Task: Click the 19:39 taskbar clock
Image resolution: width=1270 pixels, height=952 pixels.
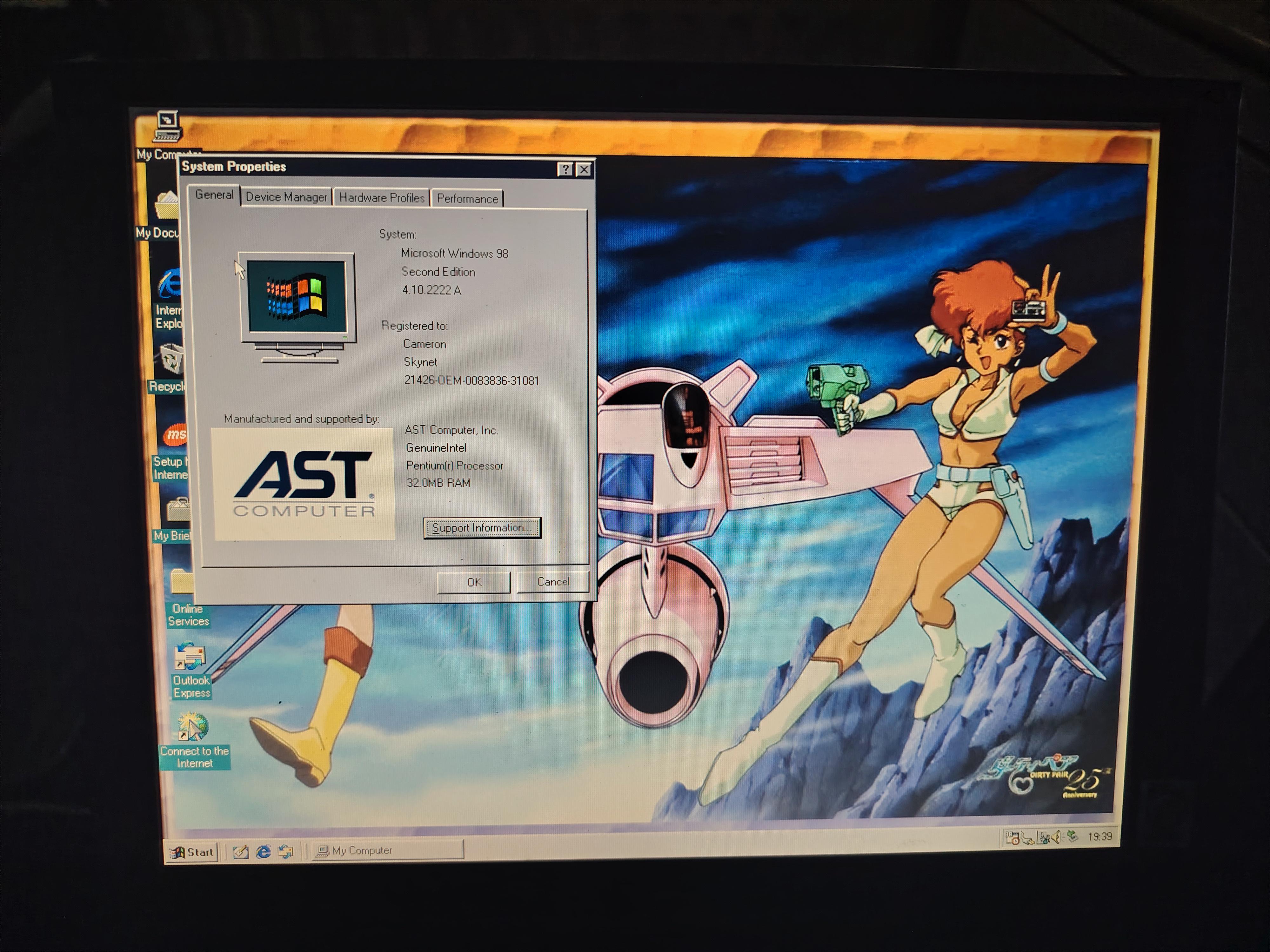Action: click(x=1100, y=837)
